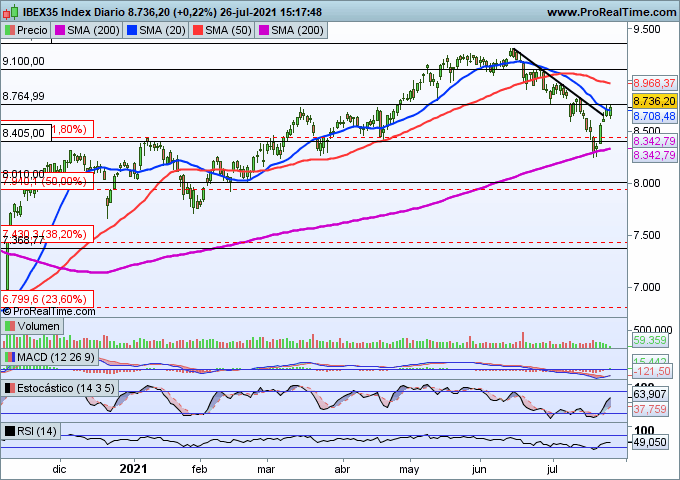Click the first magenta SMA (200) swatch

(x=60, y=30)
